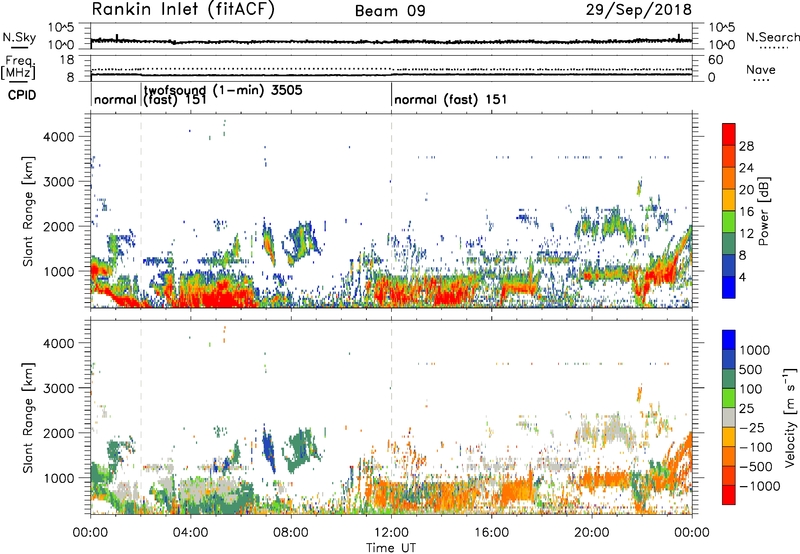800x554 pixels.
Task: Click the 'Nave' legend label
Action: coord(760,70)
